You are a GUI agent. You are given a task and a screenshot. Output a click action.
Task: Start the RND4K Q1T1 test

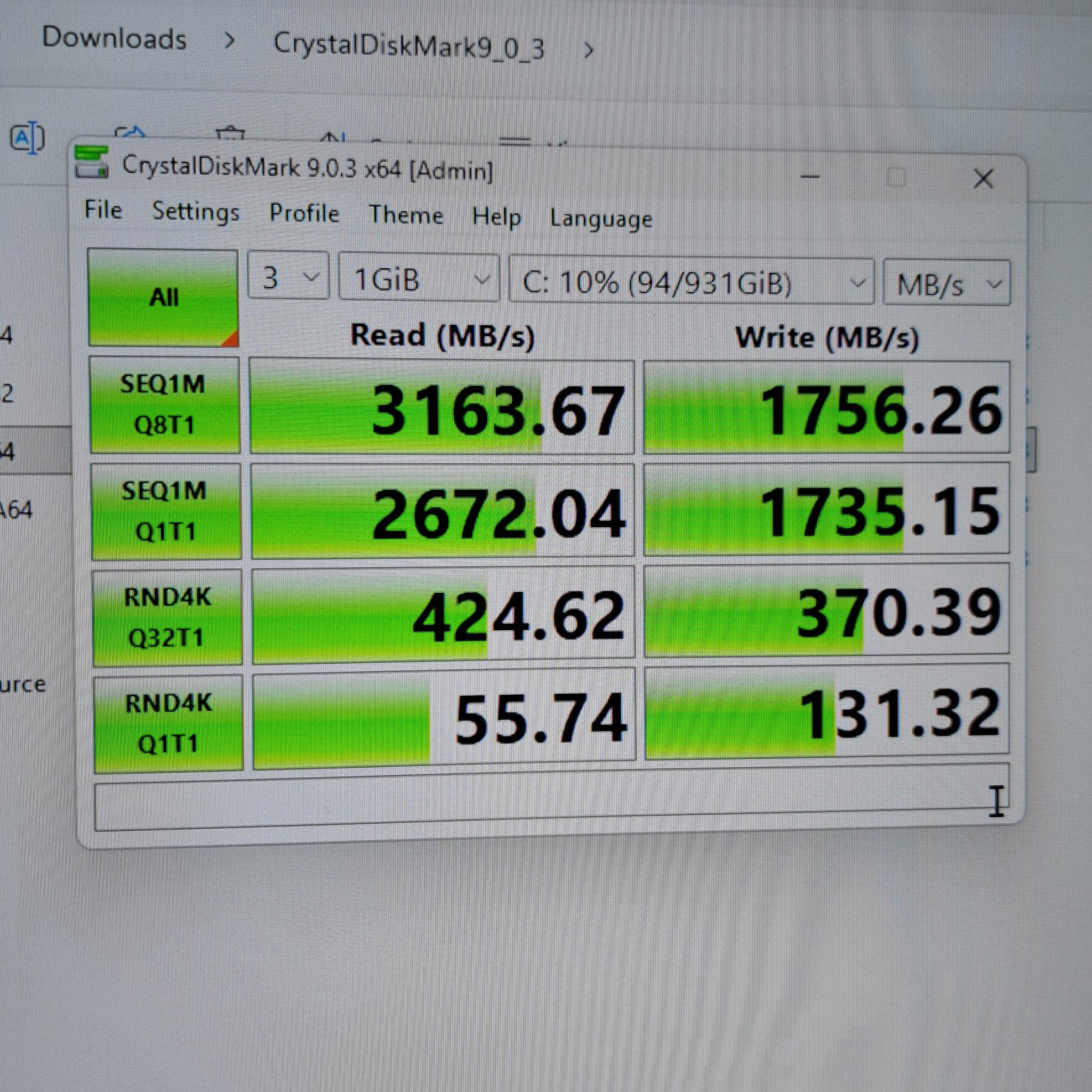tap(168, 723)
